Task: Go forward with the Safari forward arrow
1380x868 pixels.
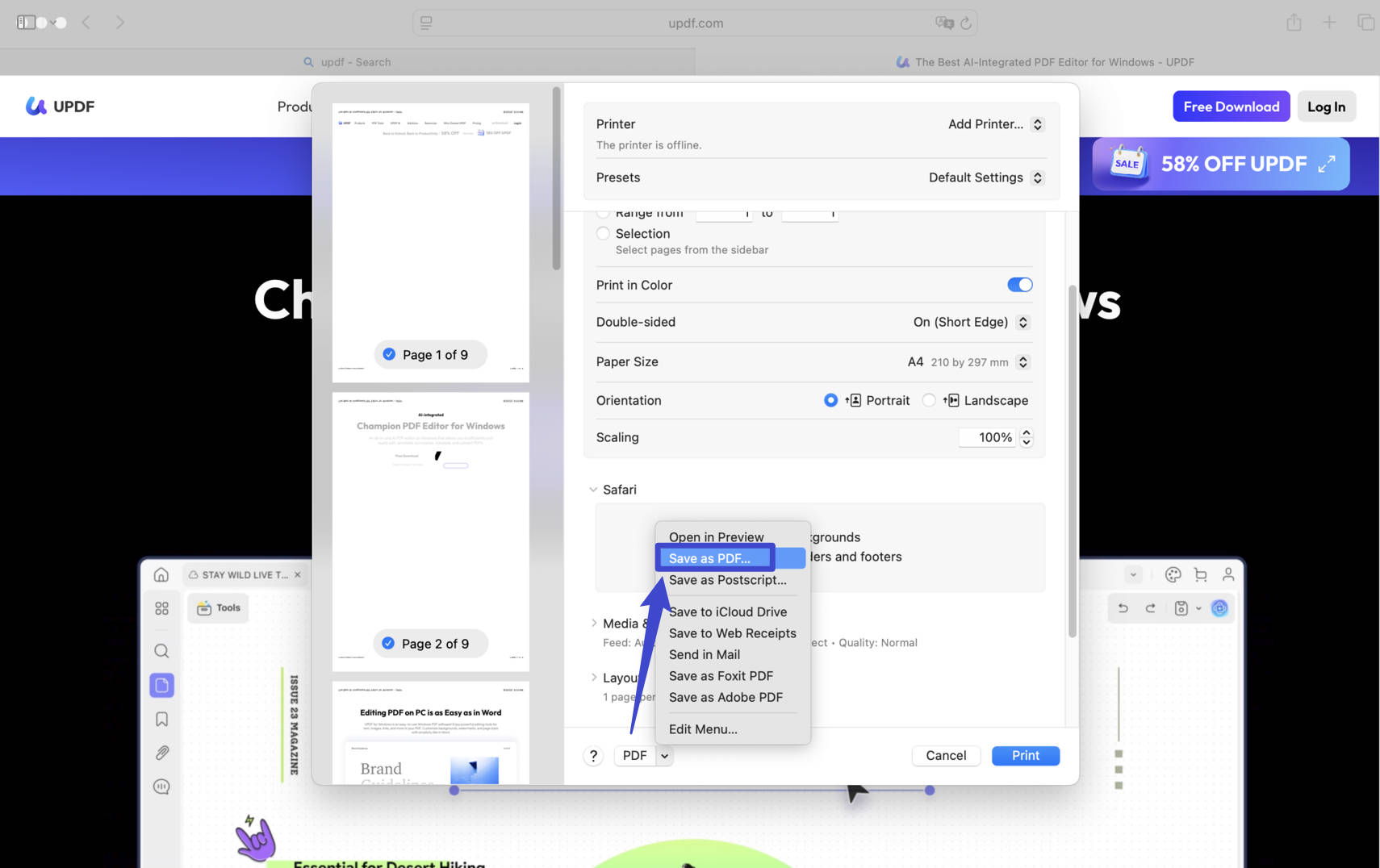Action: point(119,23)
